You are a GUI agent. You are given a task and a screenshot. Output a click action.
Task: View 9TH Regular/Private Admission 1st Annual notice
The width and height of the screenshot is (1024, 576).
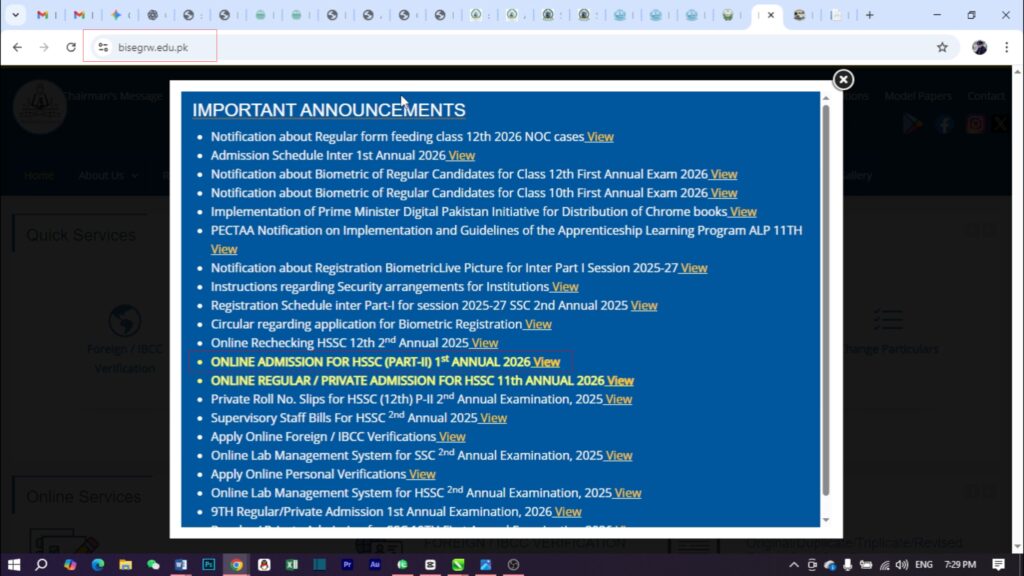[567, 512]
